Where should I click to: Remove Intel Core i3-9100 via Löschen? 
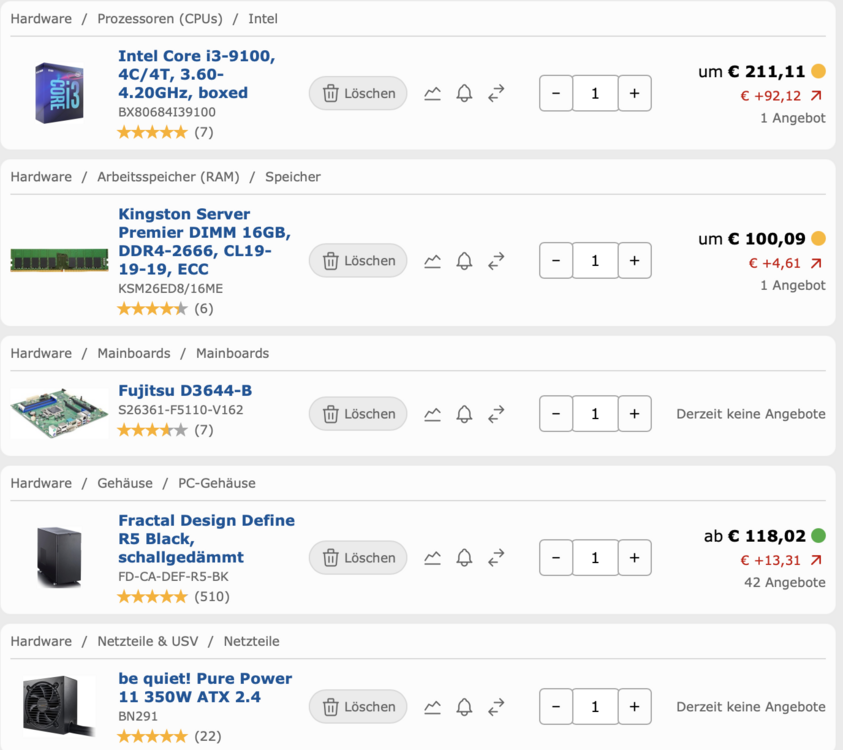tap(358, 94)
